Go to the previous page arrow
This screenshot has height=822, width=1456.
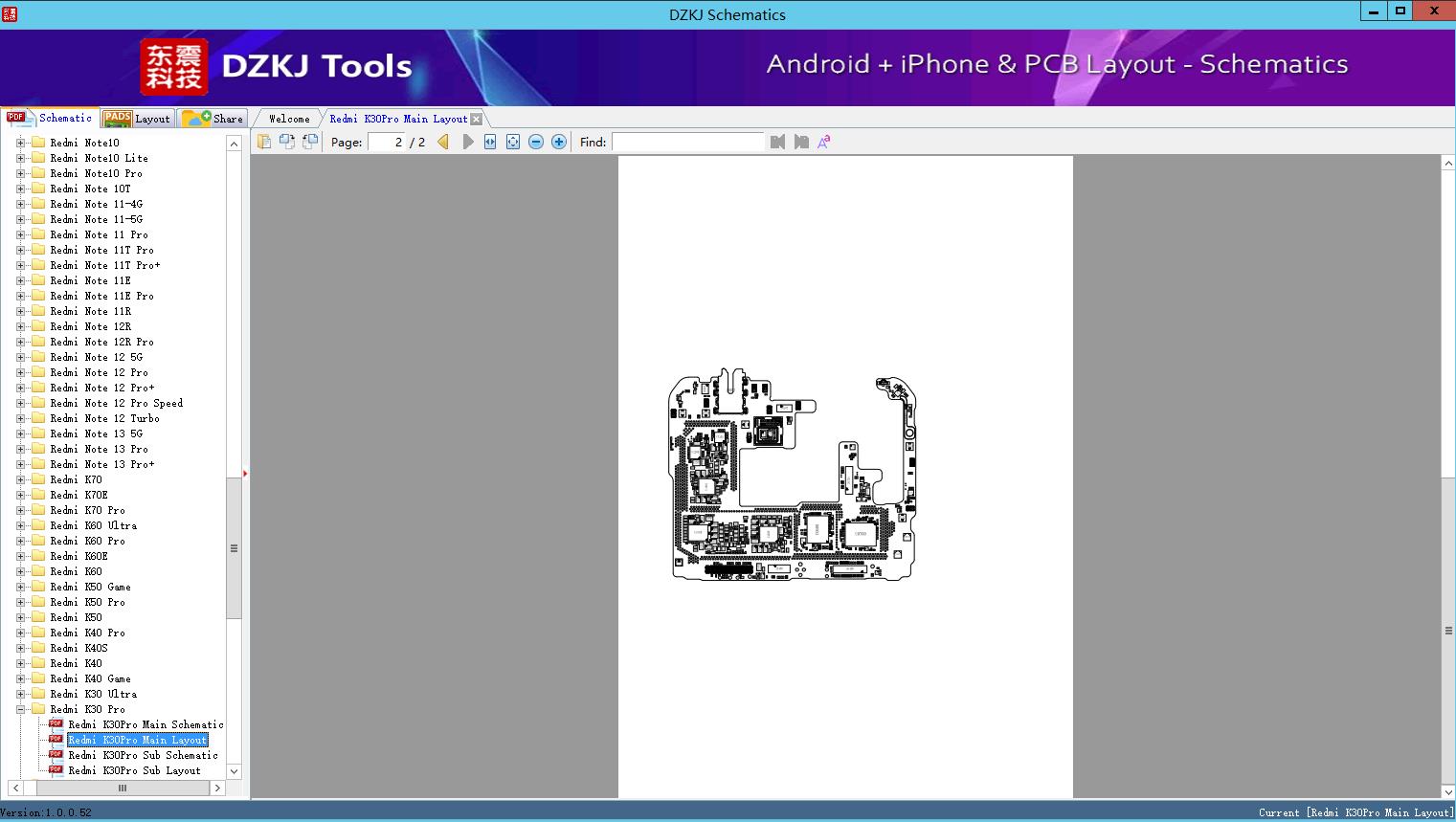coord(443,142)
